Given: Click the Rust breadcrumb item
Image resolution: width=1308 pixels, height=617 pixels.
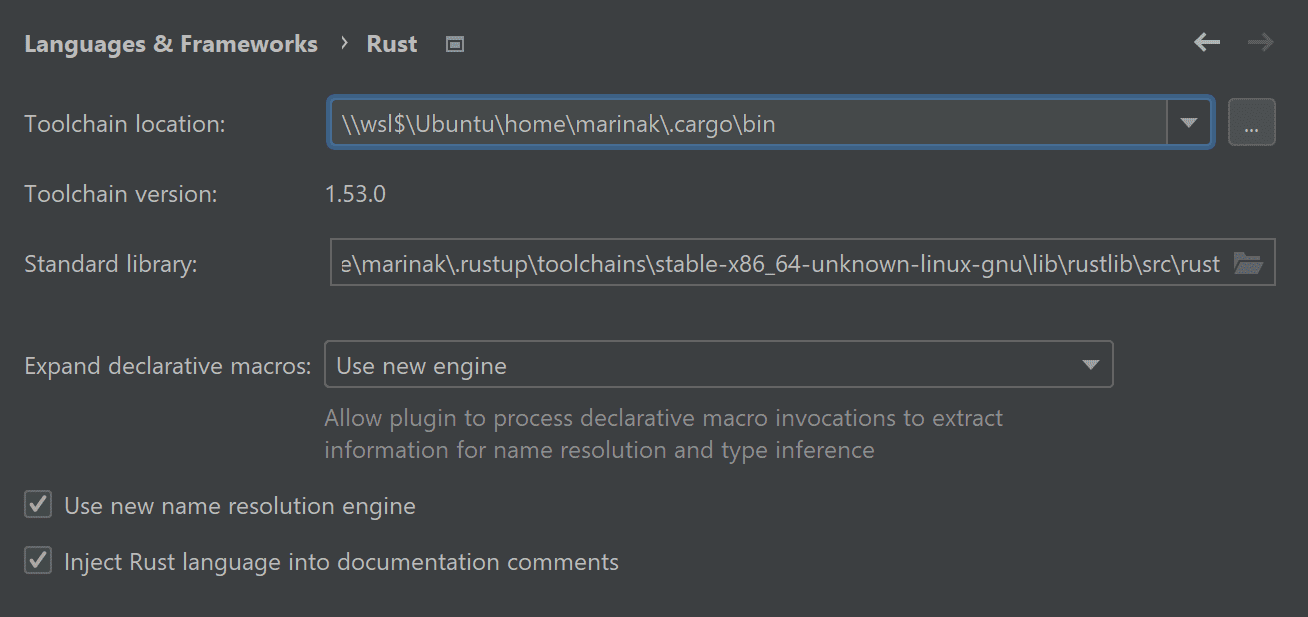Looking at the screenshot, I should click(392, 44).
